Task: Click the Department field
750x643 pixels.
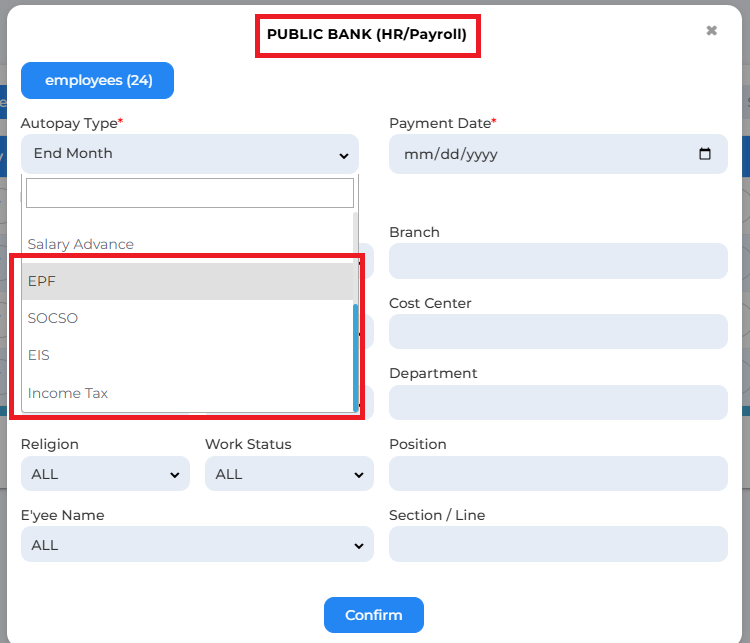Action: point(558,402)
